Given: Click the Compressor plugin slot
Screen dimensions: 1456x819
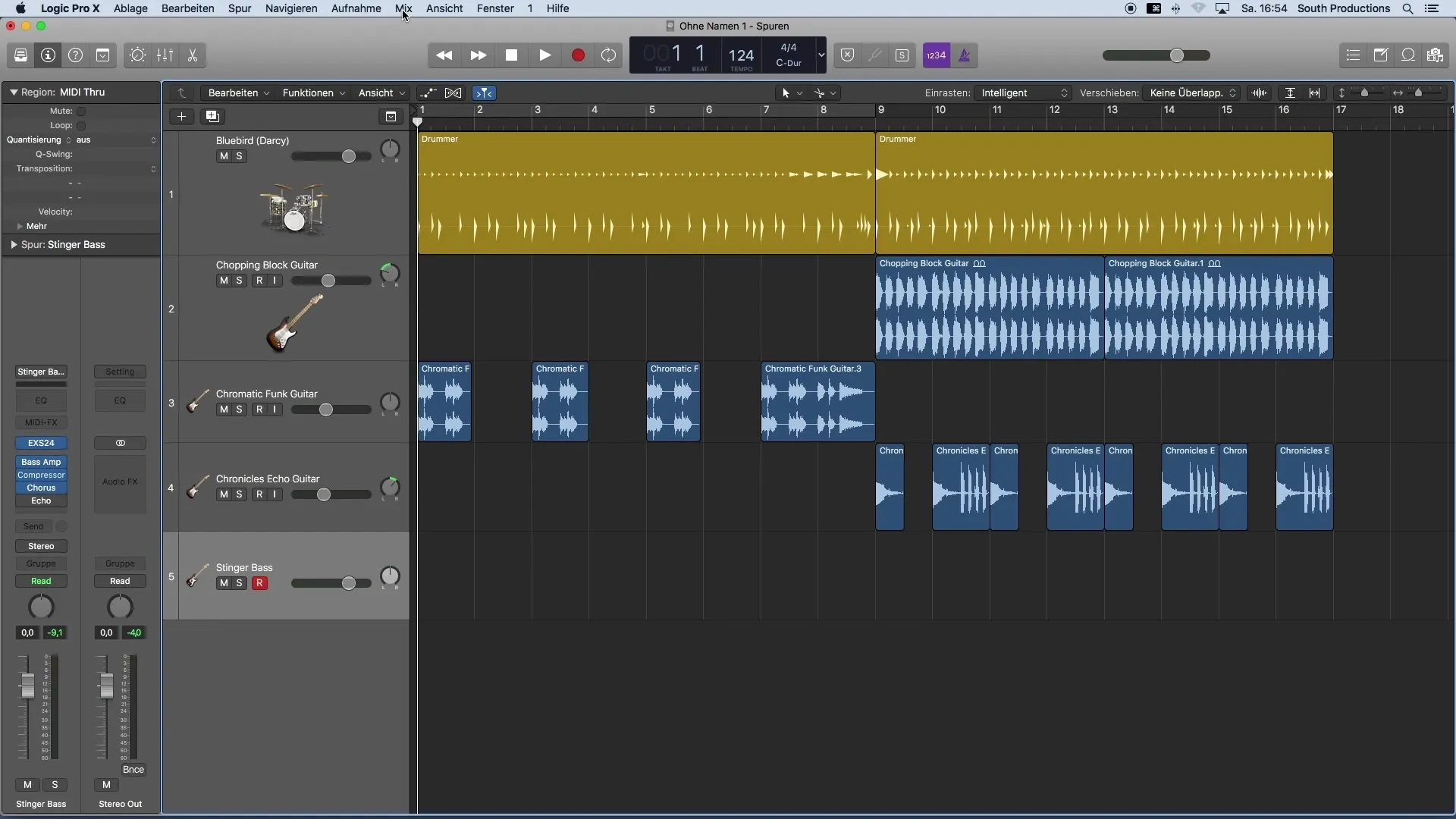Looking at the screenshot, I should (x=41, y=475).
